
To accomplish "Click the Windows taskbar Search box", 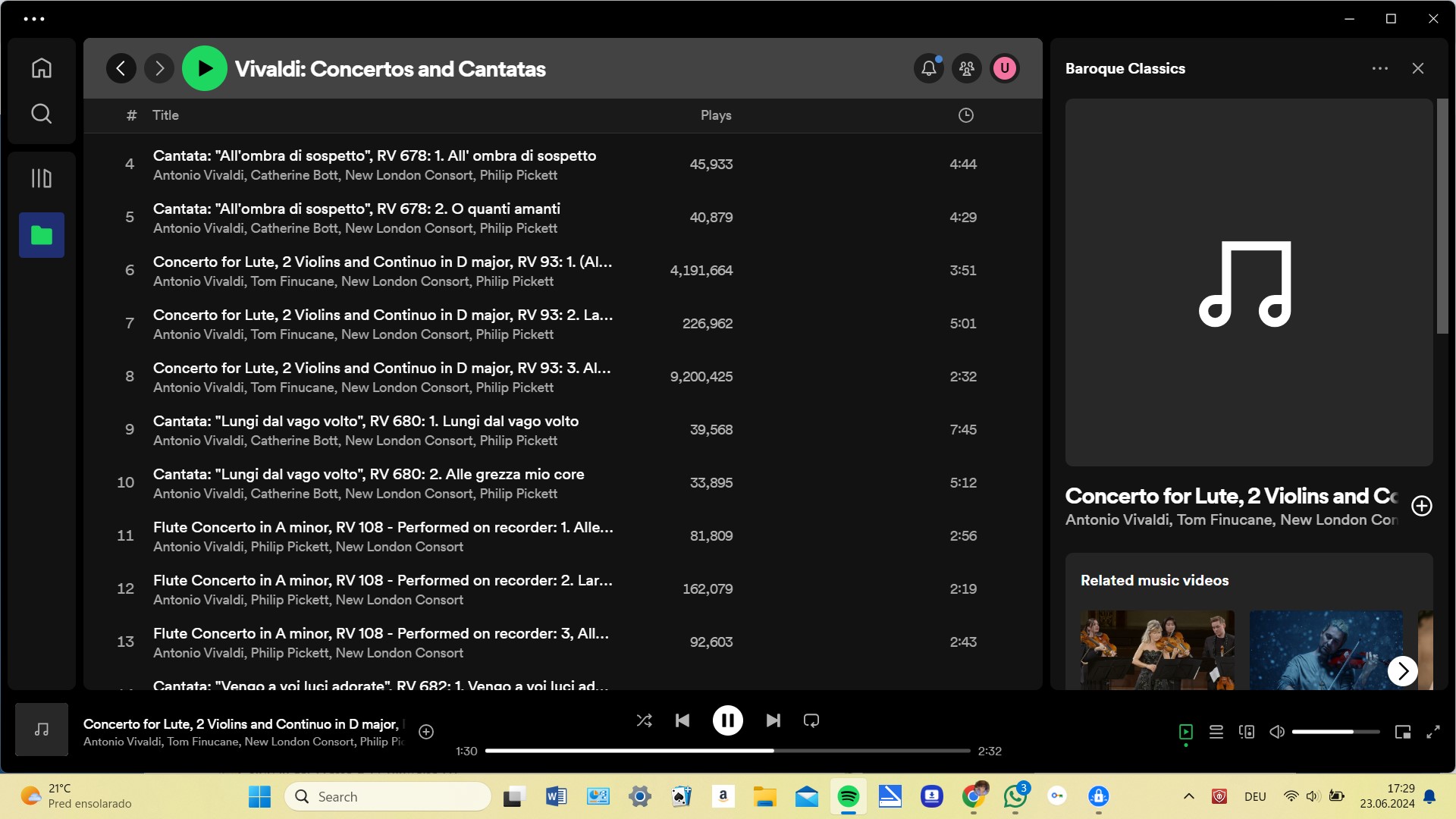I will click(x=388, y=796).
